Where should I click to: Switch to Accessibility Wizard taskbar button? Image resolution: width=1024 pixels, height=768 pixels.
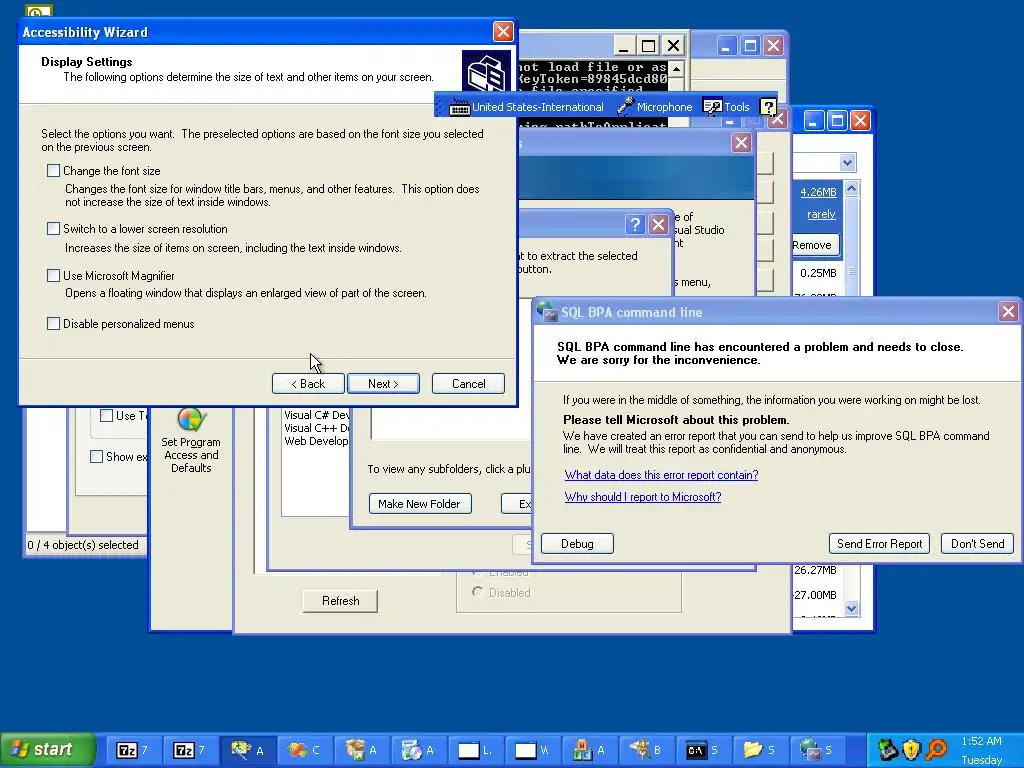coord(248,750)
